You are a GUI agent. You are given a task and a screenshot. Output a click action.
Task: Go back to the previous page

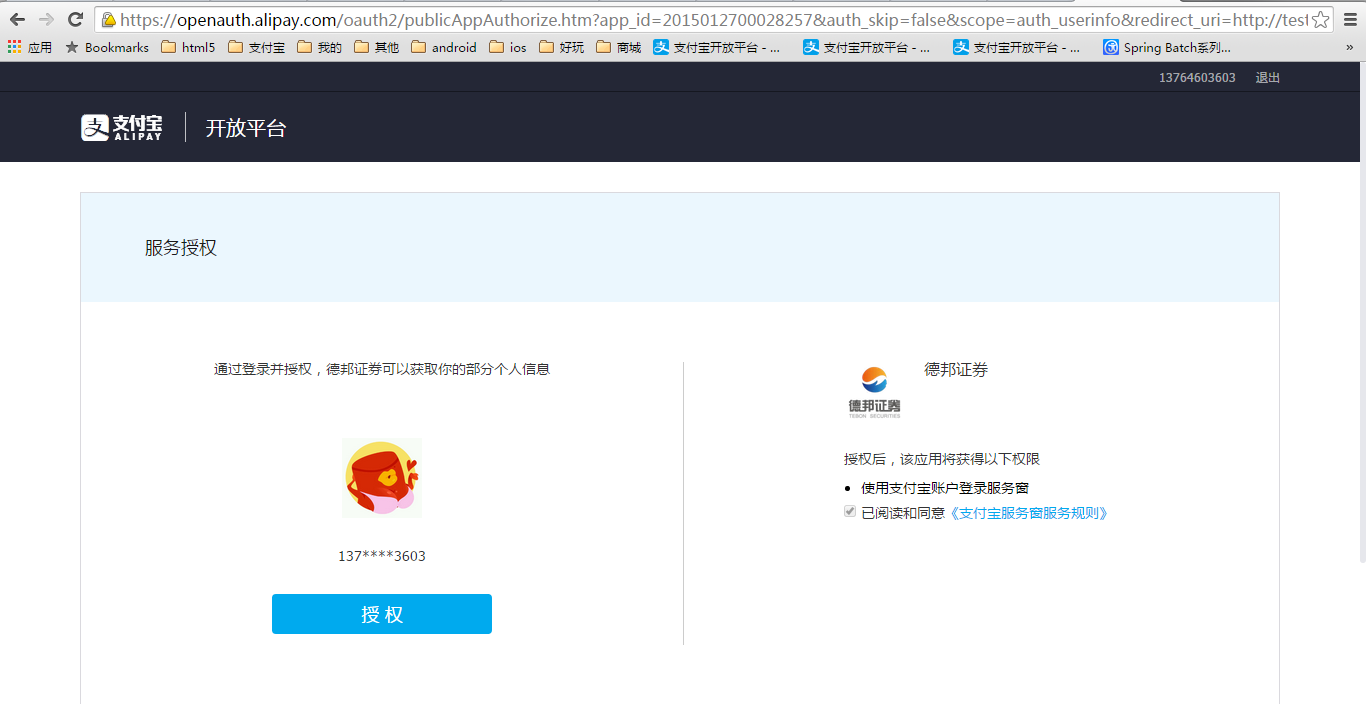tap(17, 20)
